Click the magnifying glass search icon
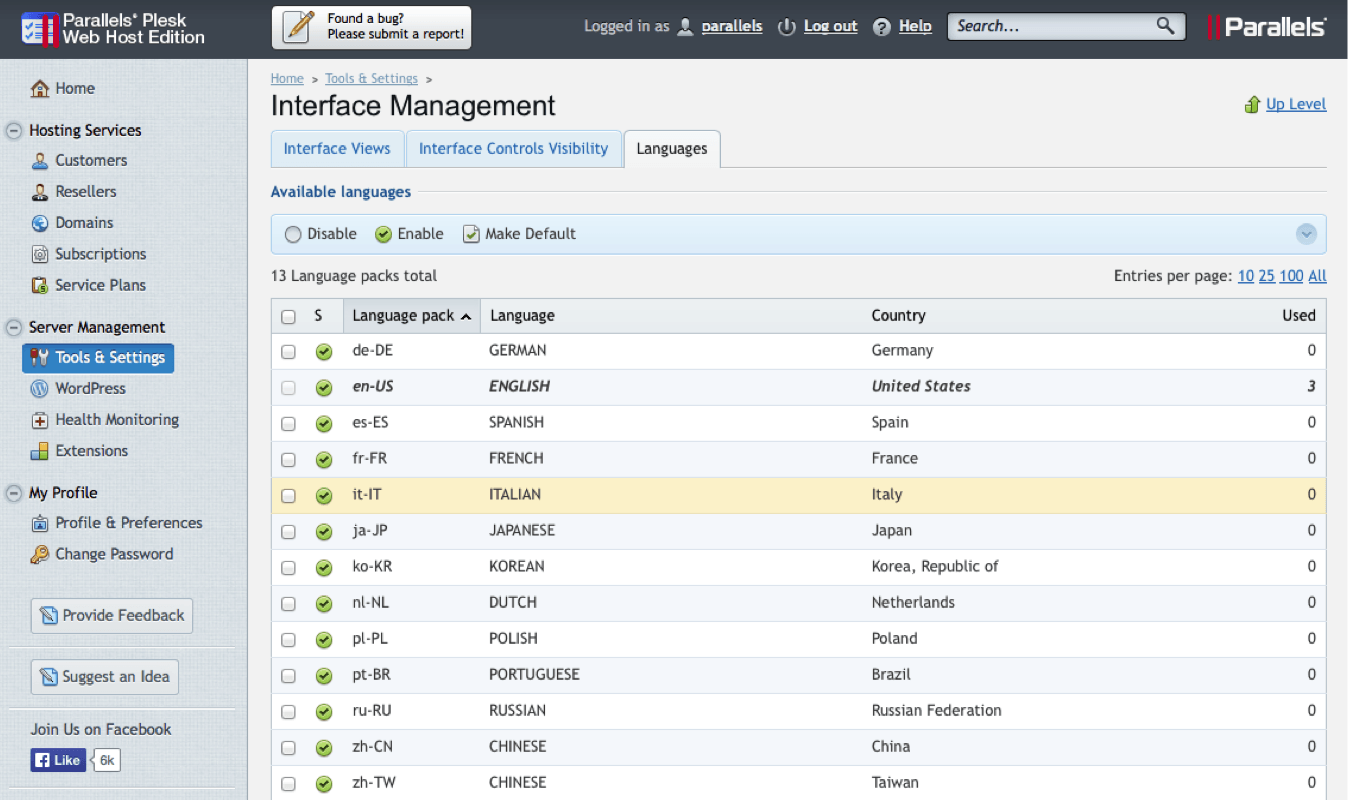Image resolution: width=1348 pixels, height=800 pixels. coord(1166,26)
